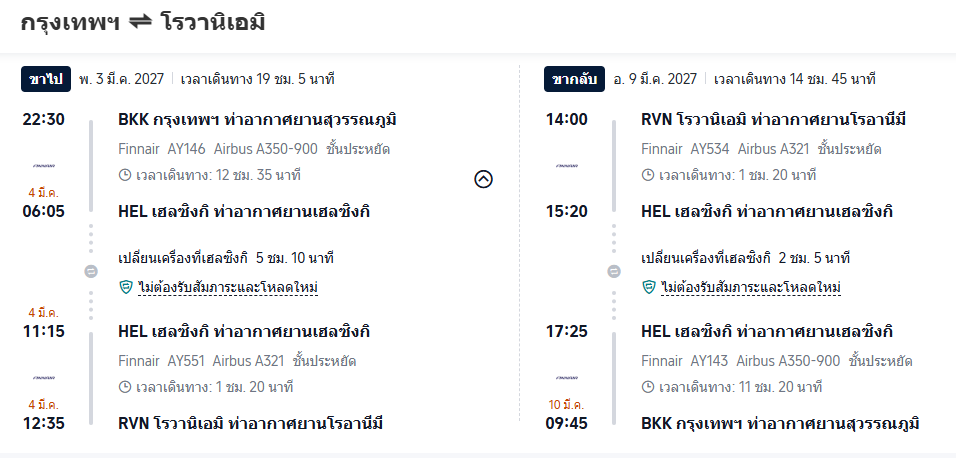956x458 pixels.
Task: Click the outbound layover connector icon at Helsinki
Action: (91, 272)
